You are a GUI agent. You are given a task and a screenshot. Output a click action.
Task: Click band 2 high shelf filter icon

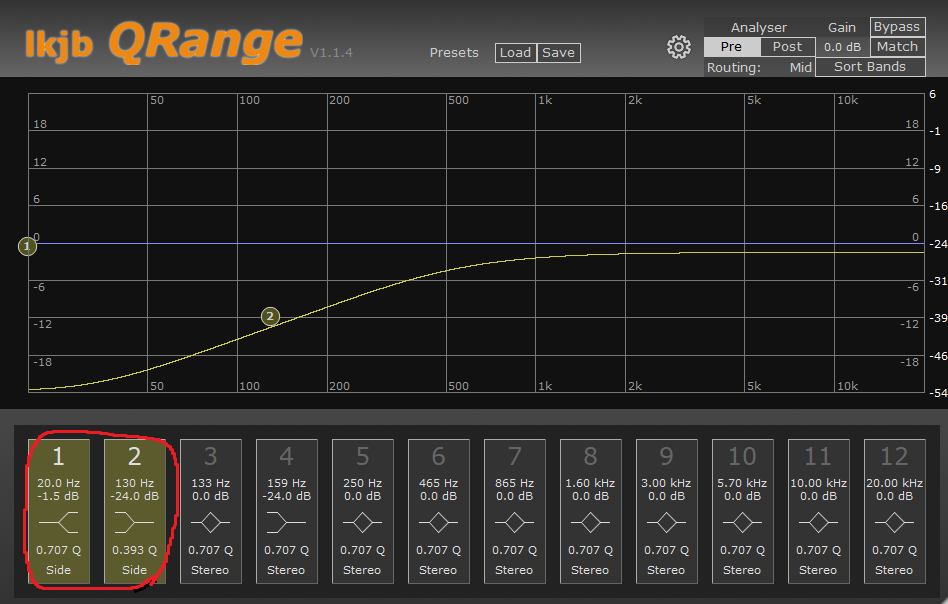coord(134,522)
